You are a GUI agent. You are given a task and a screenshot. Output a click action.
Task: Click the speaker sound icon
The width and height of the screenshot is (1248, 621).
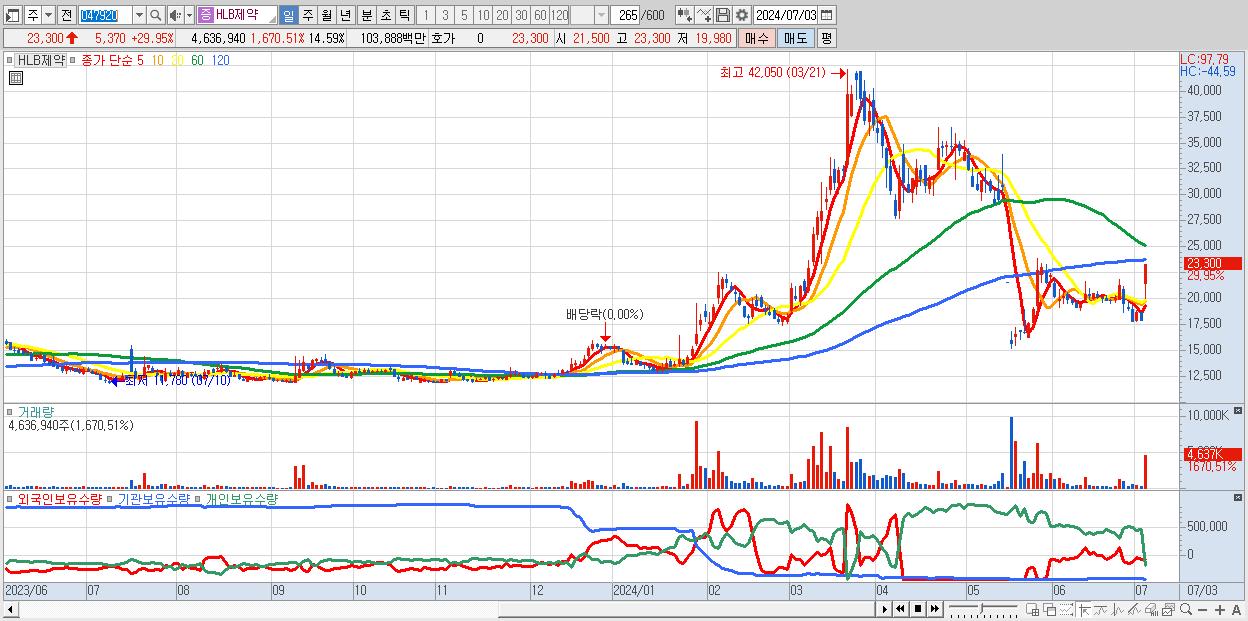pyautogui.click(x=175, y=15)
